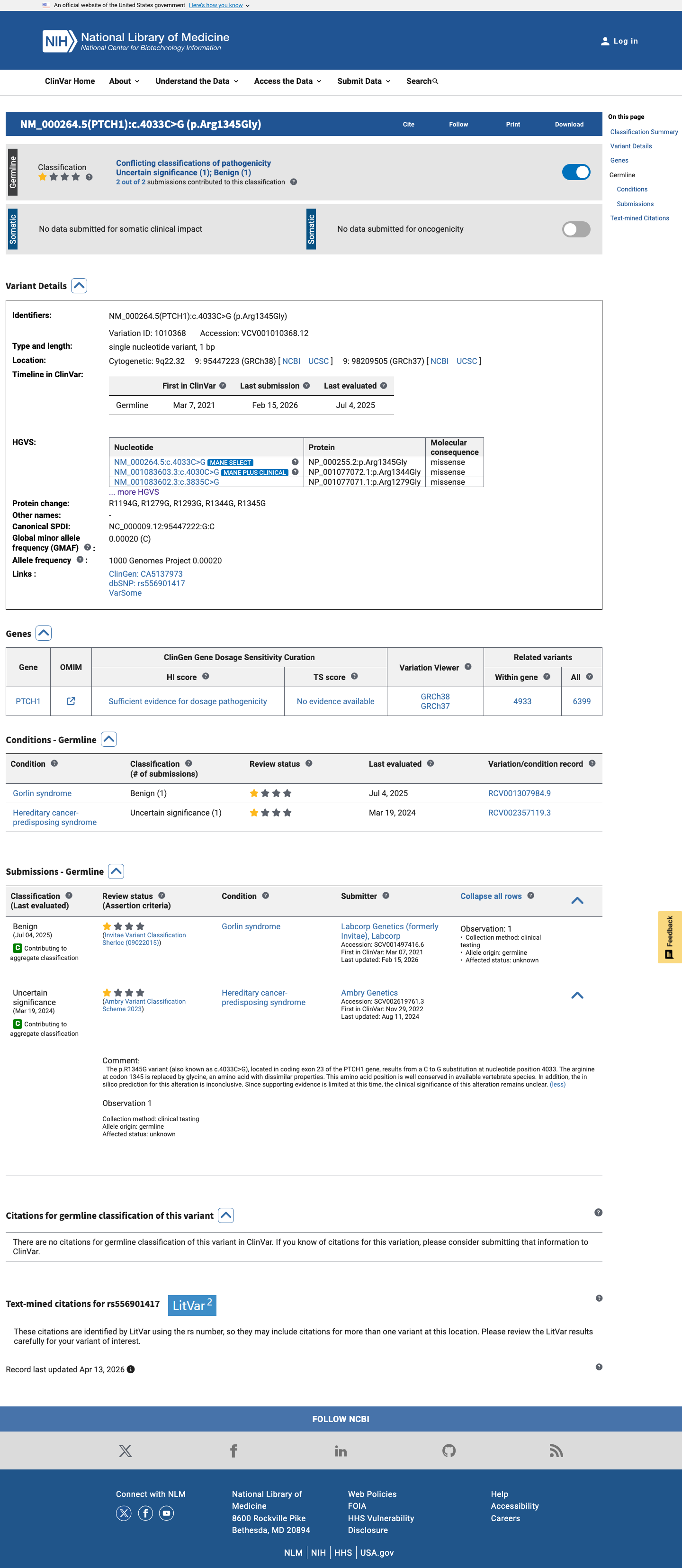
Task: Click help icon beside Last evaluated in timeline
Action: [383, 386]
